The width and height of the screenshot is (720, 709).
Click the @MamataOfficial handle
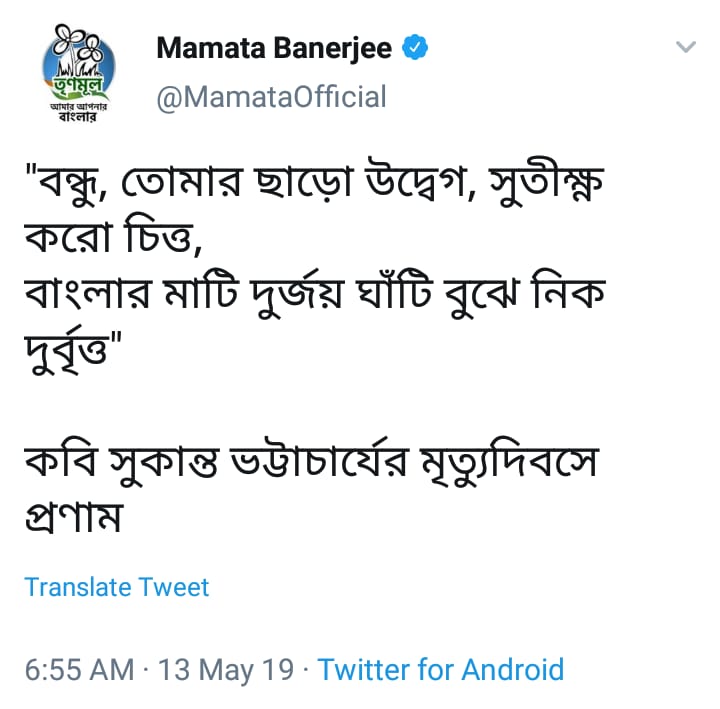point(271,97)
